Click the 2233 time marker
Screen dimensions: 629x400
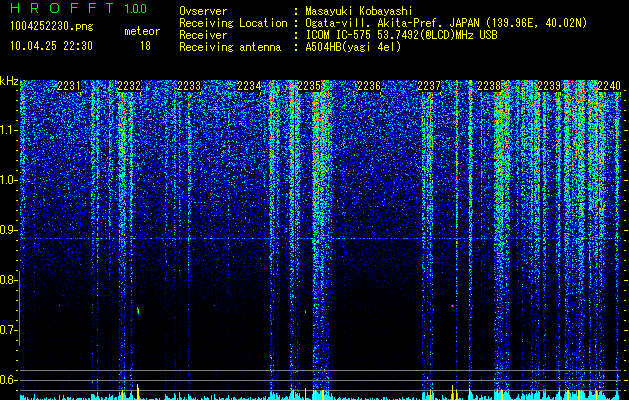(189, 85)
